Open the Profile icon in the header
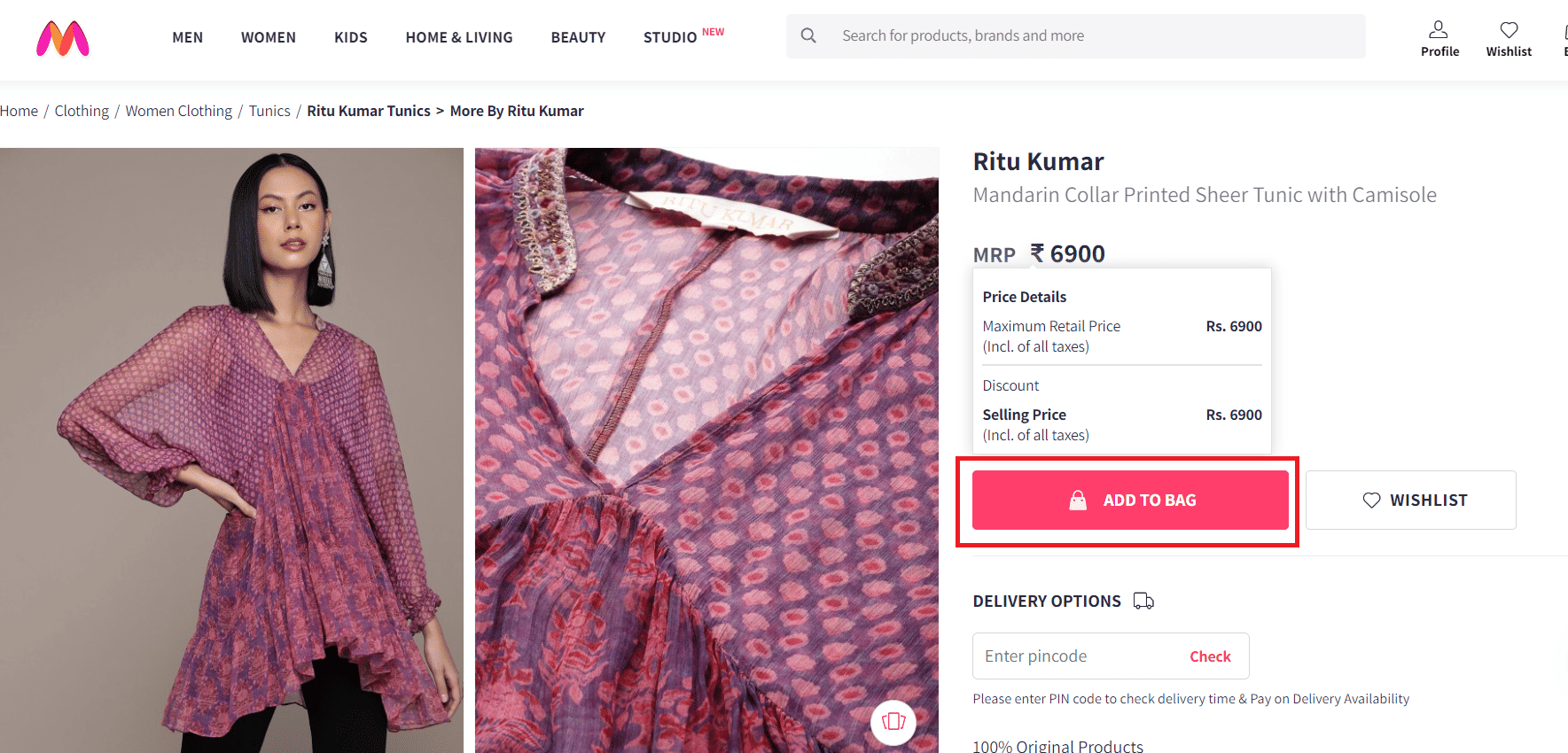 [1439, 28]
